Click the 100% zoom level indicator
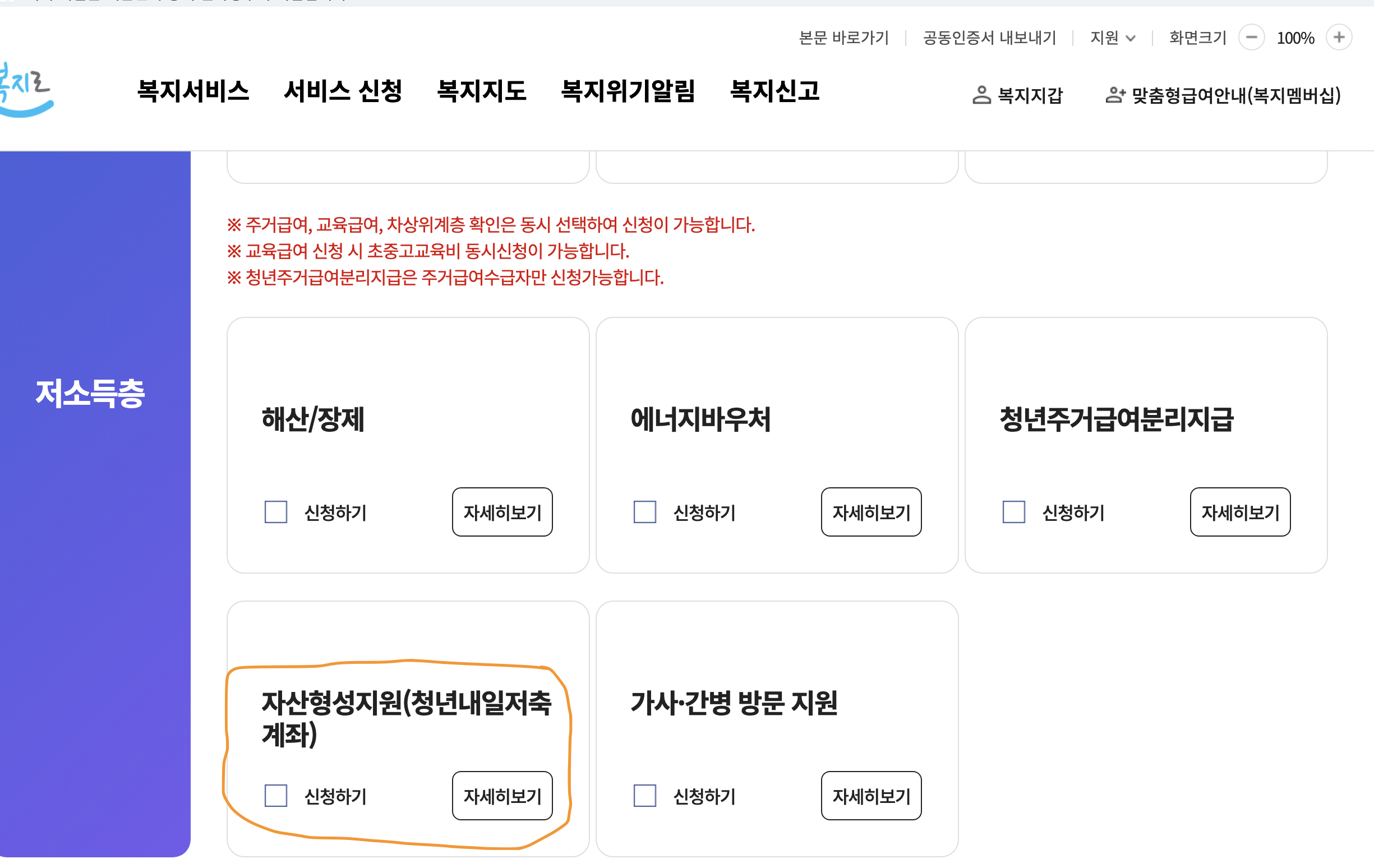1374x868 pixels. 1295,38
